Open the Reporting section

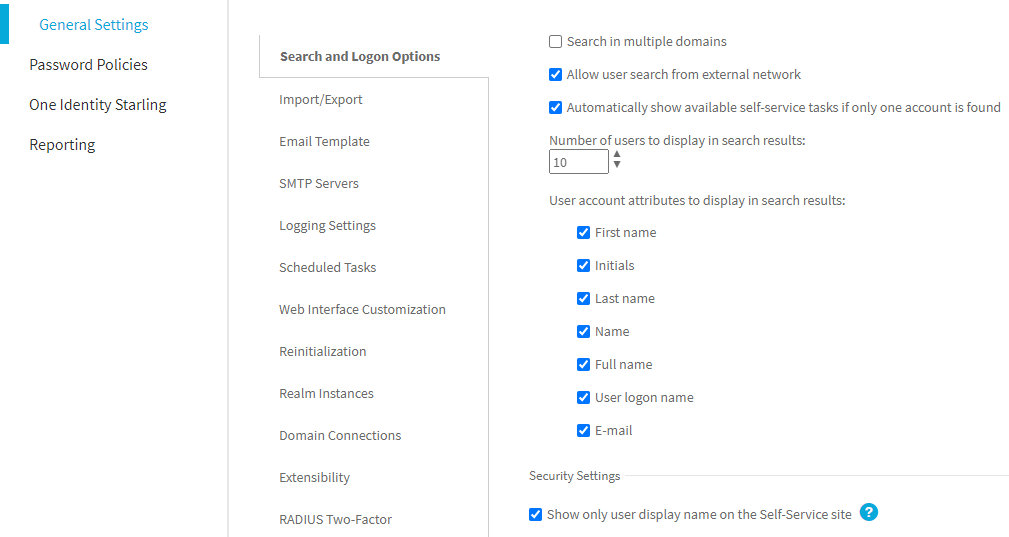pyautogui.click(x=62, y=144)
